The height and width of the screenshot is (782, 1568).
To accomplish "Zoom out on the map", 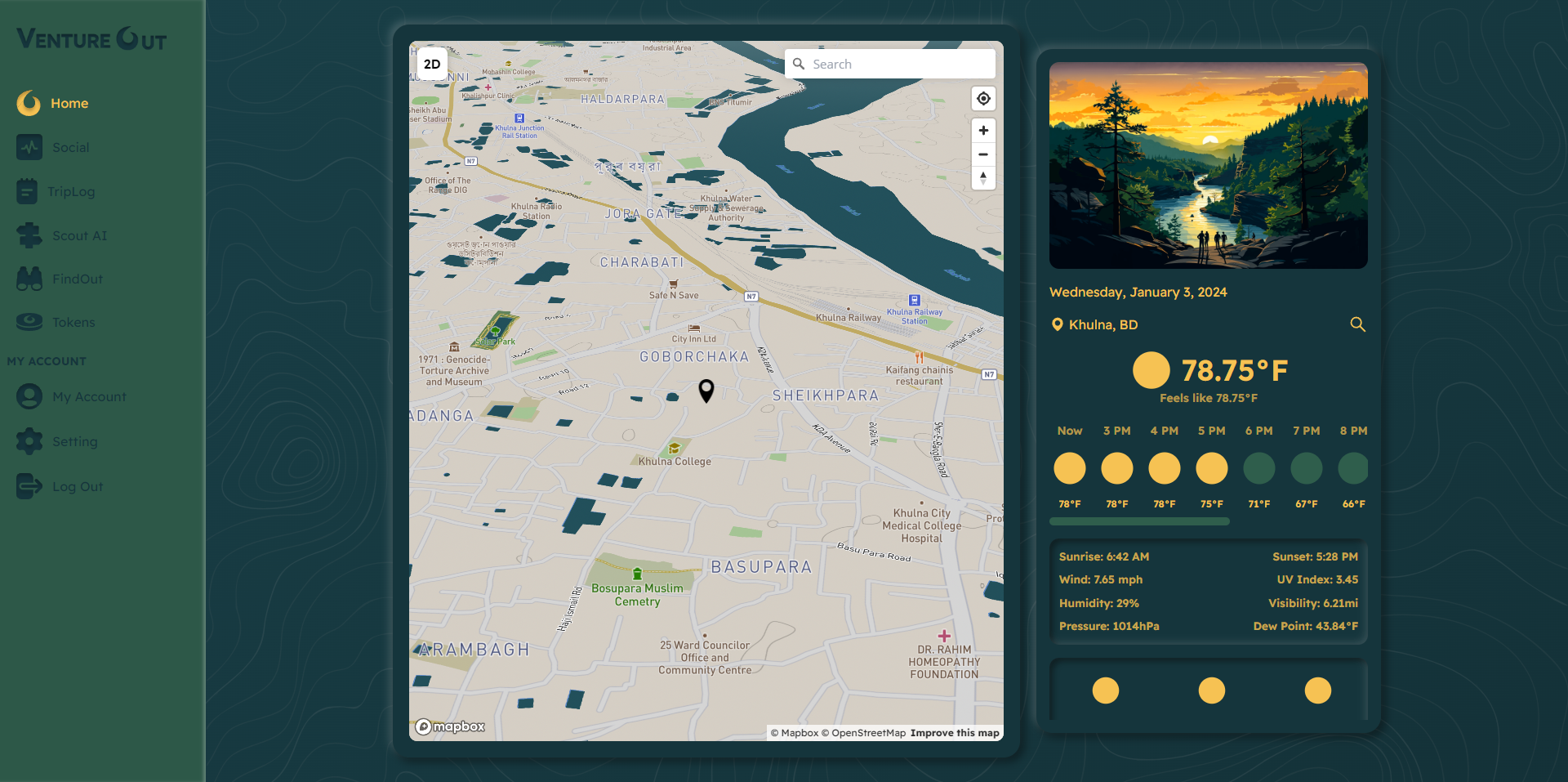I will 983,154.
